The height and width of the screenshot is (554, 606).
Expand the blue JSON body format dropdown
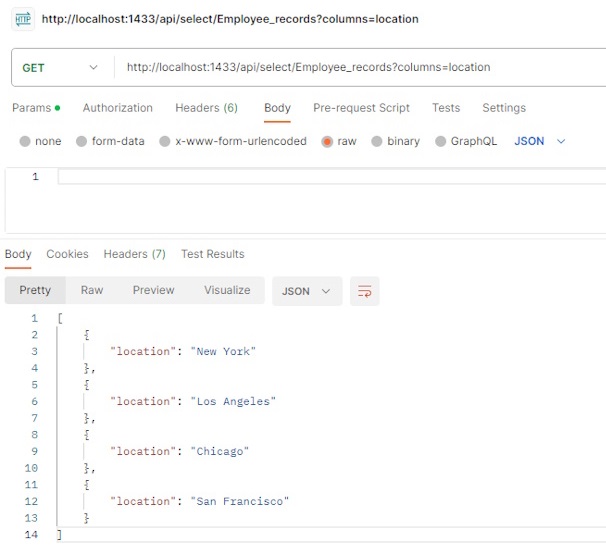coord(540,141)
